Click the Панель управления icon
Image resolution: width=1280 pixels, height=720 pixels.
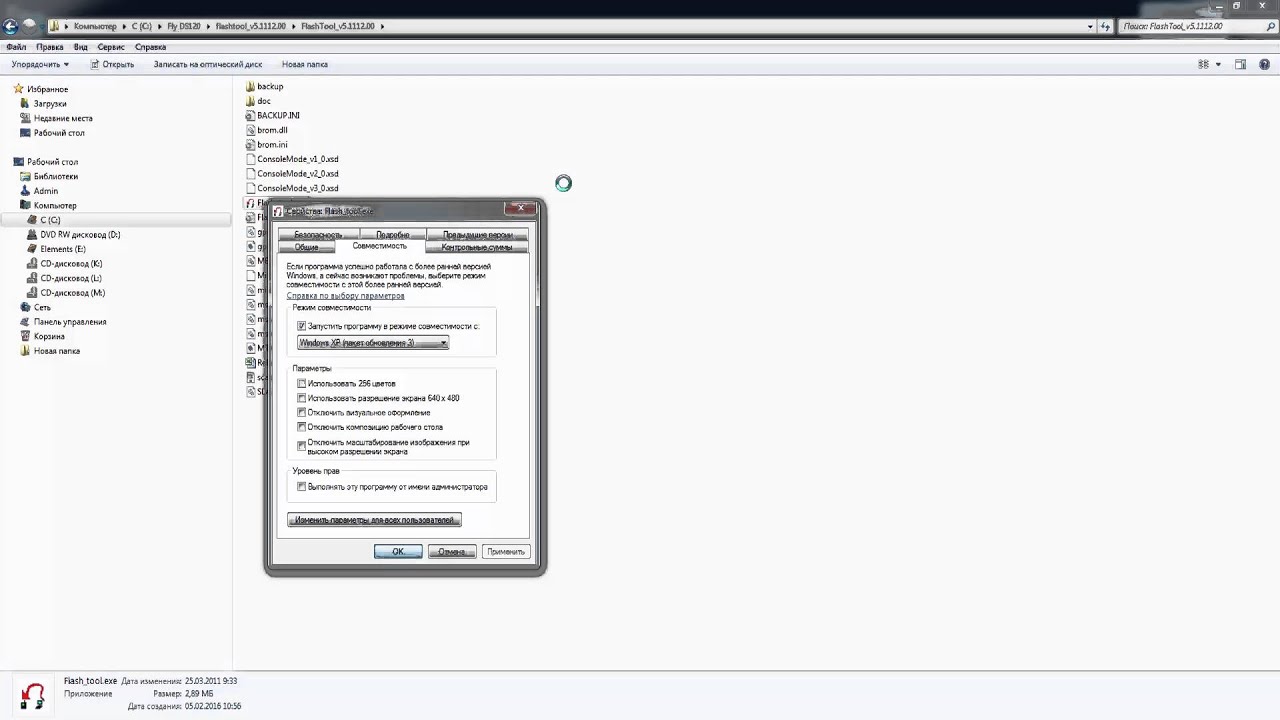pyautogui.click(x=26, y=322)
